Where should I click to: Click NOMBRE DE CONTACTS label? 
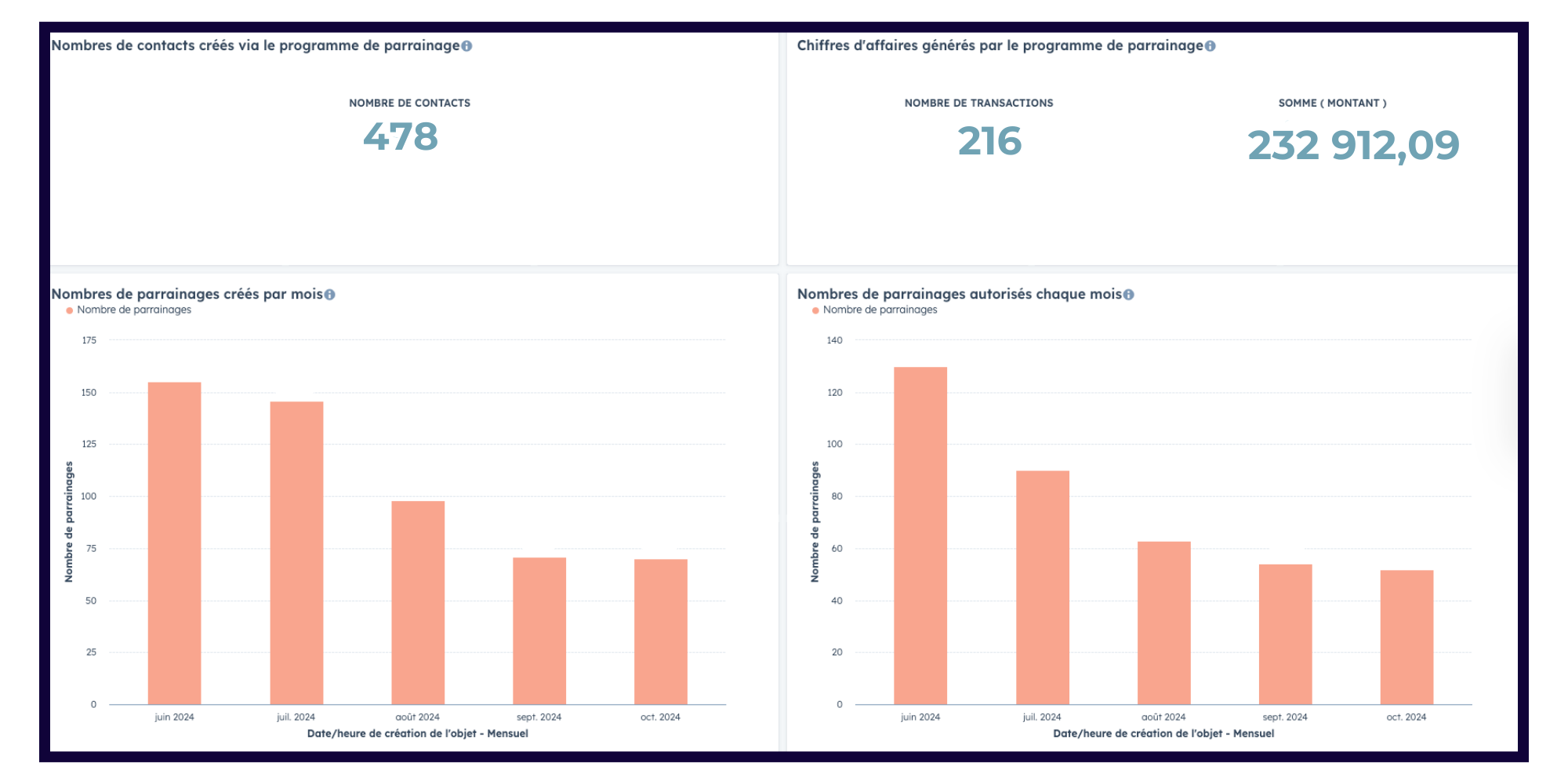click(x=409, y=103)
